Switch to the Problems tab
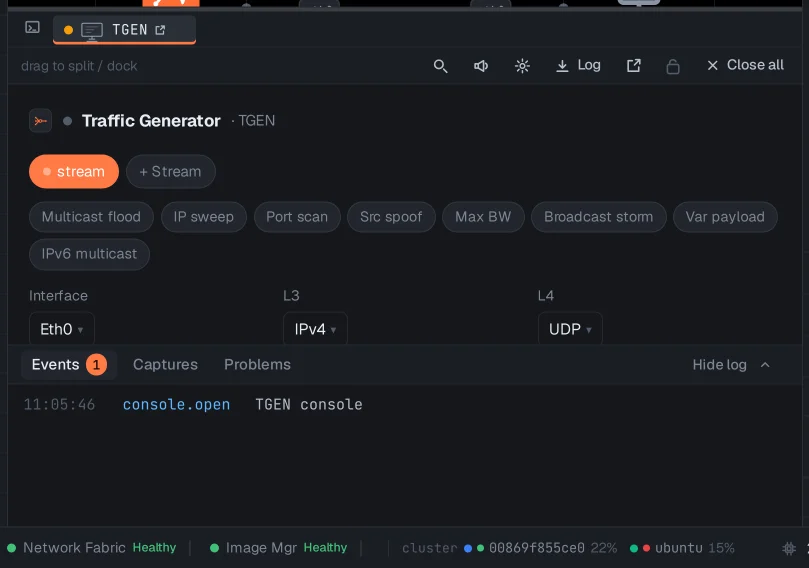The height and width of the screenshot is (568, 809). click(x=257, y=365)
